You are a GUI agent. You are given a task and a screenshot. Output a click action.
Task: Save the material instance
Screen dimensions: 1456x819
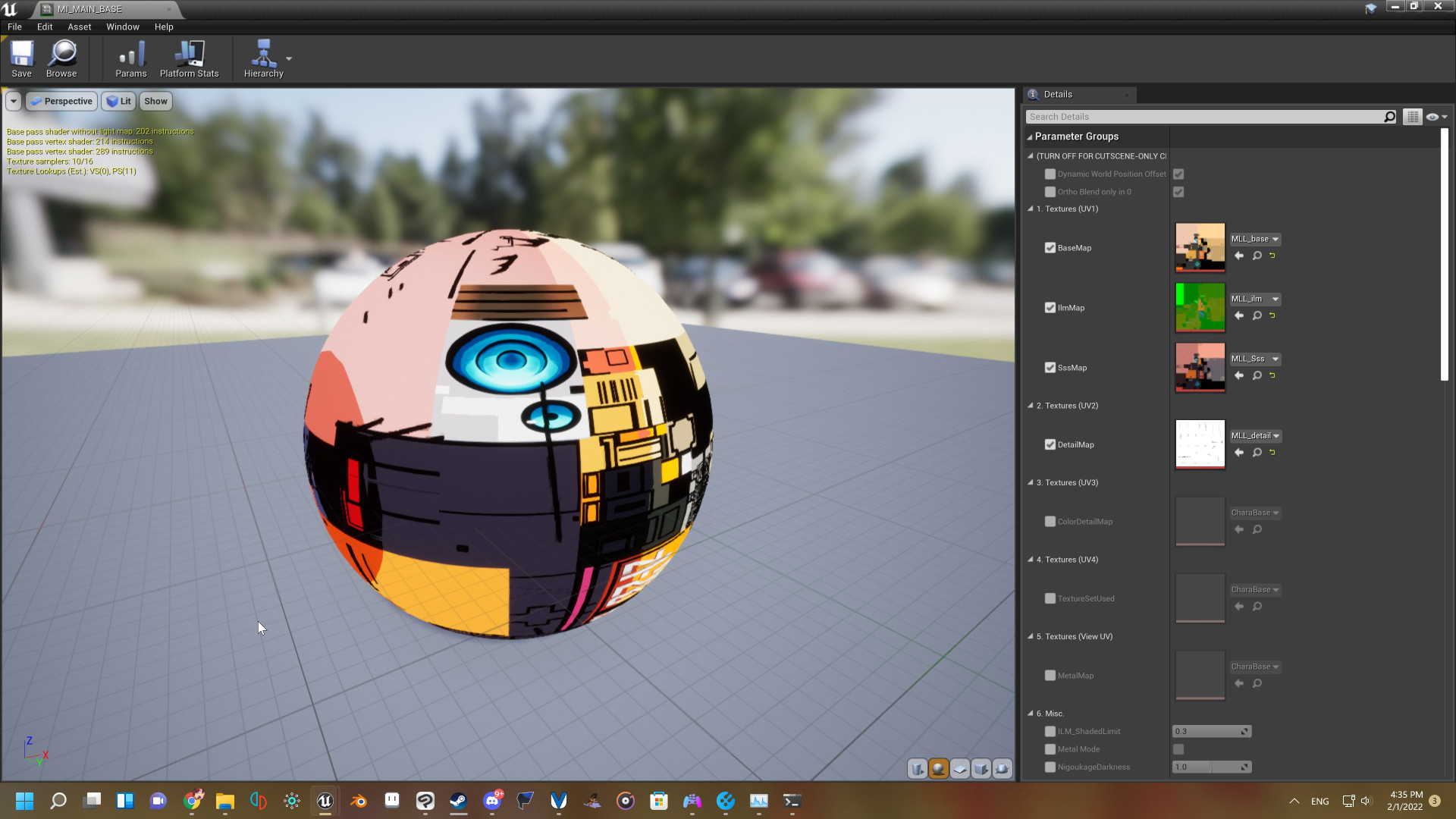click(x=21, y=58)
